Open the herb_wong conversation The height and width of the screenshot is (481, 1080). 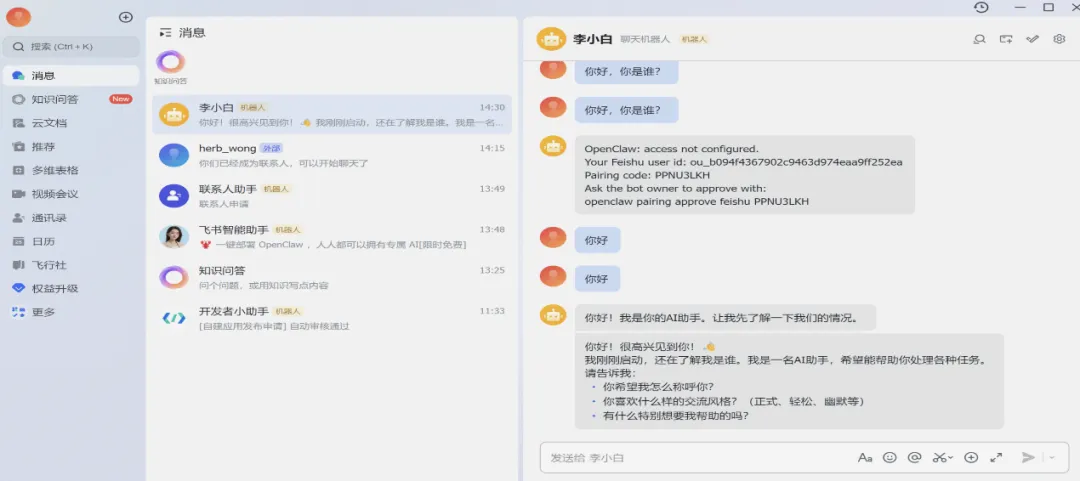pyautogui.click(x=332, y=155)
